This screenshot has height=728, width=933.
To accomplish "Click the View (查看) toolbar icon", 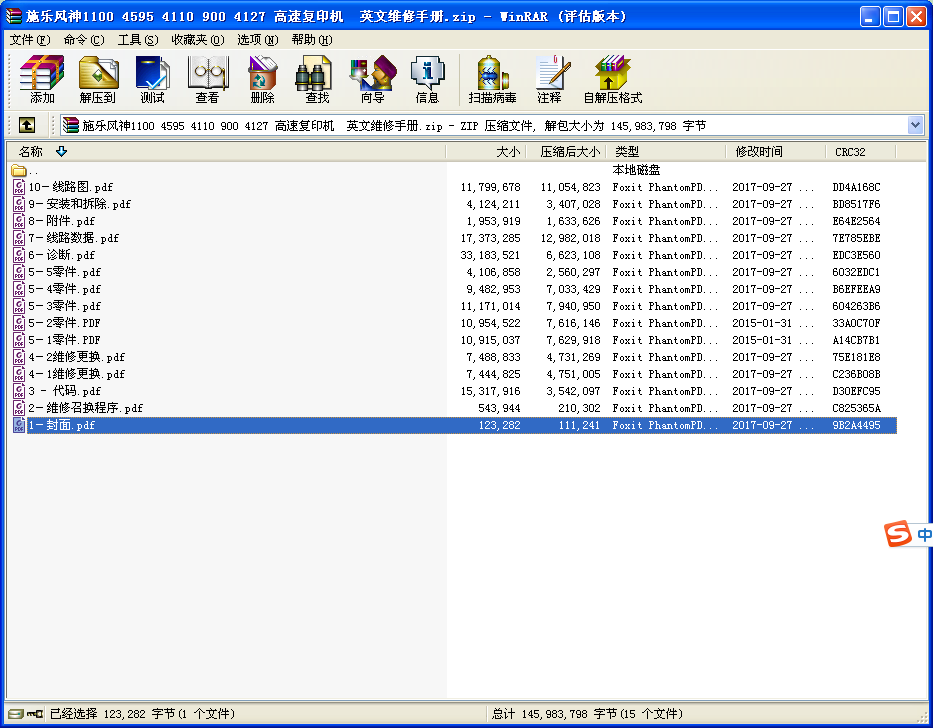I will tap(207, 79).
